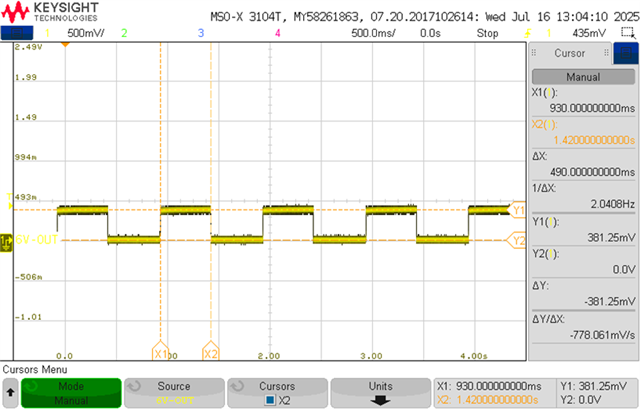Open the Units softkey submenu
The image size is (640, 409).
point(381,393)
